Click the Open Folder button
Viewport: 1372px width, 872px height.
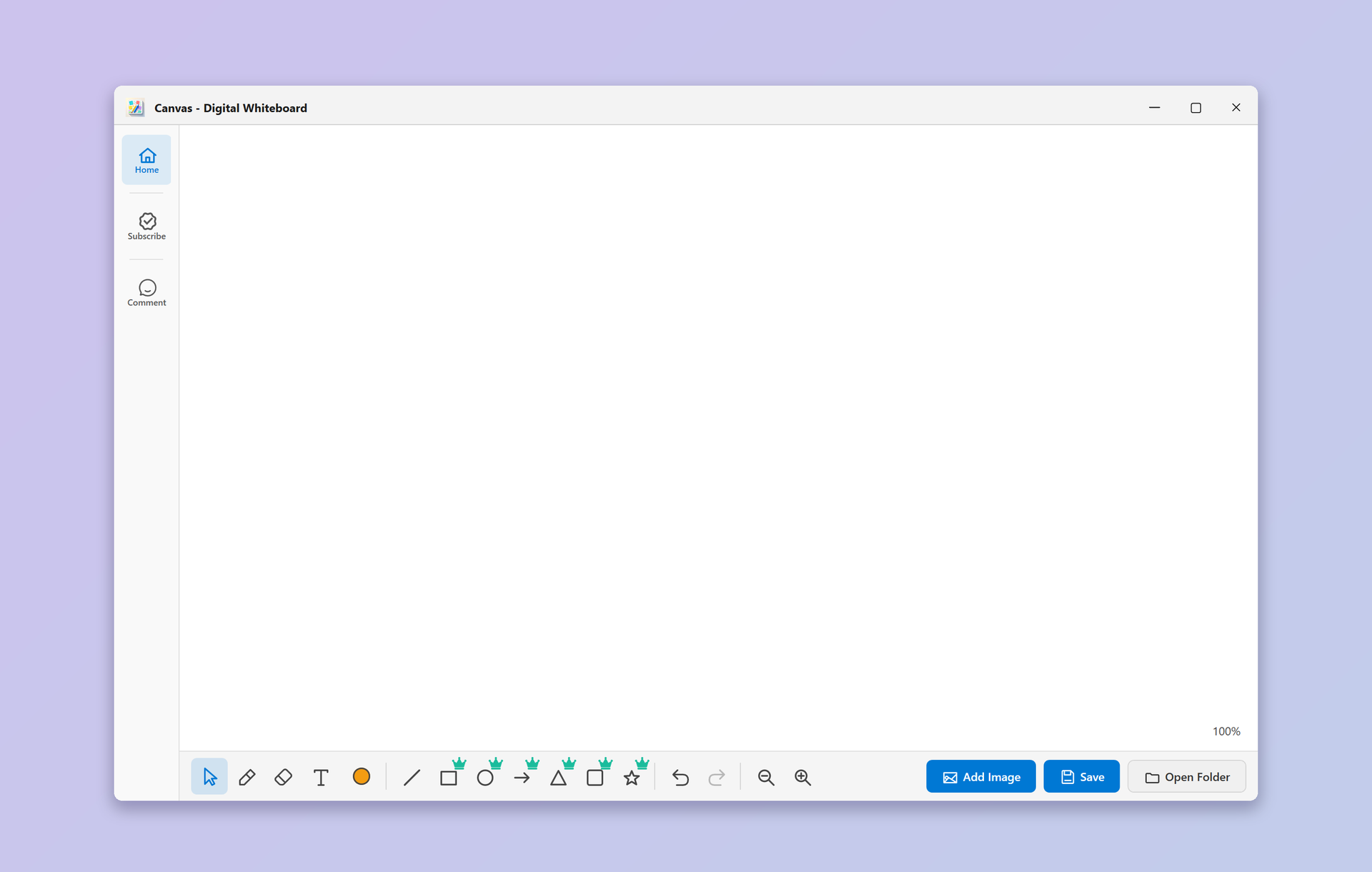pyautogui.click(x=1186, y=777)
